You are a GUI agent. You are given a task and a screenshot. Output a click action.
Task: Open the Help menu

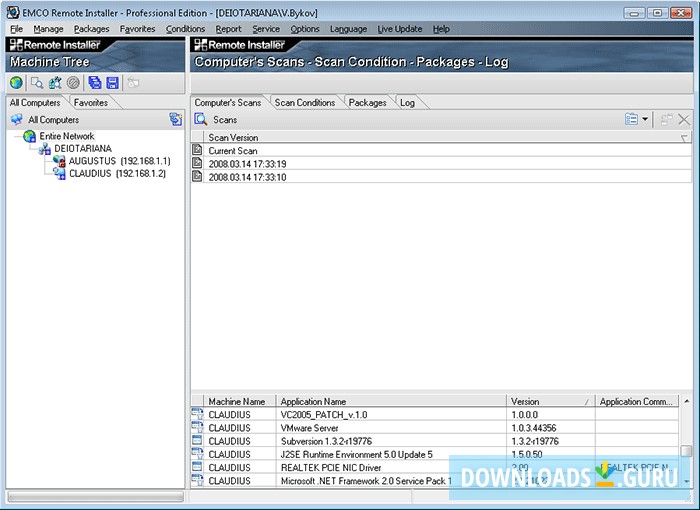tap(441, 29)
